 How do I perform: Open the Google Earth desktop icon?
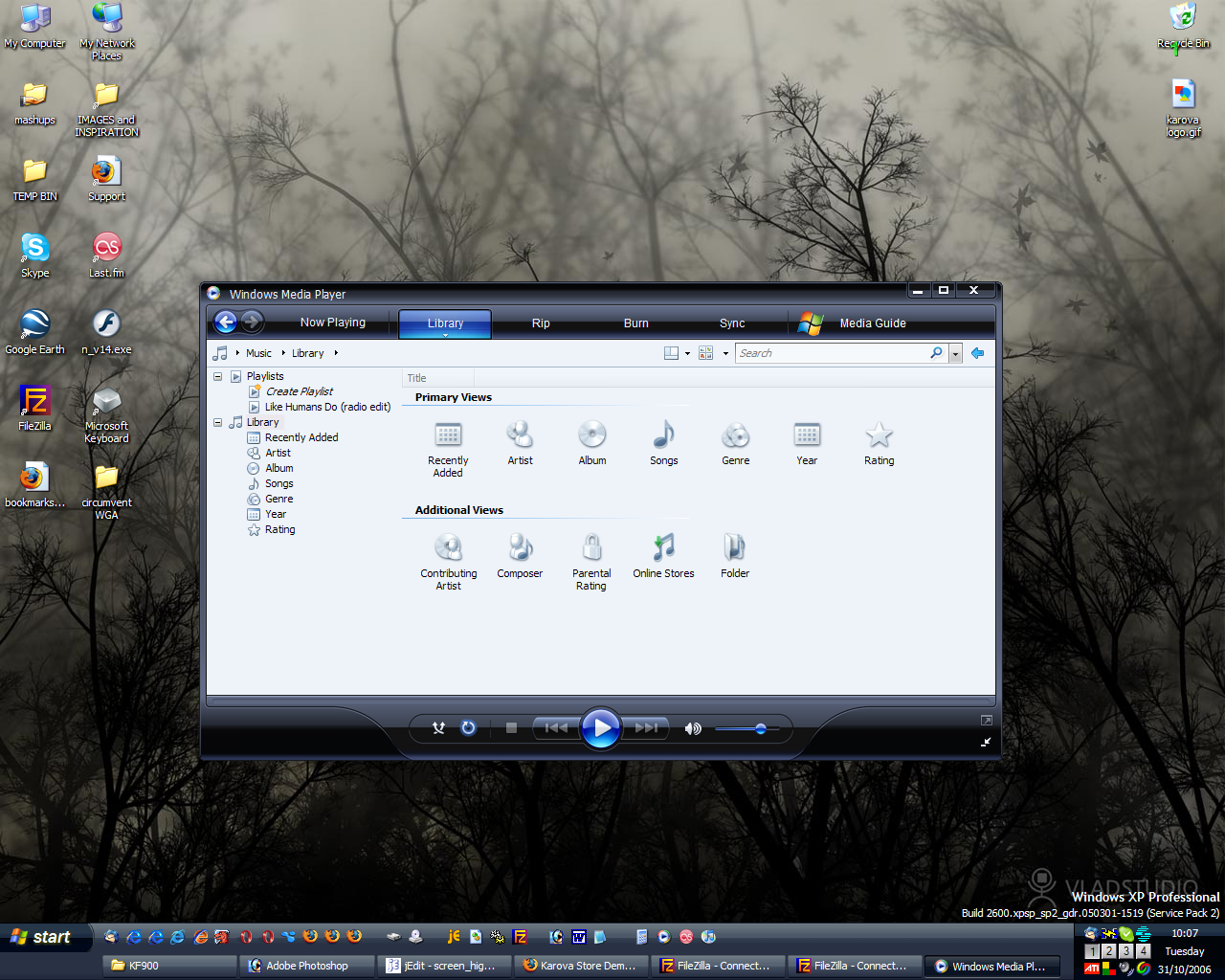[35, 332]
